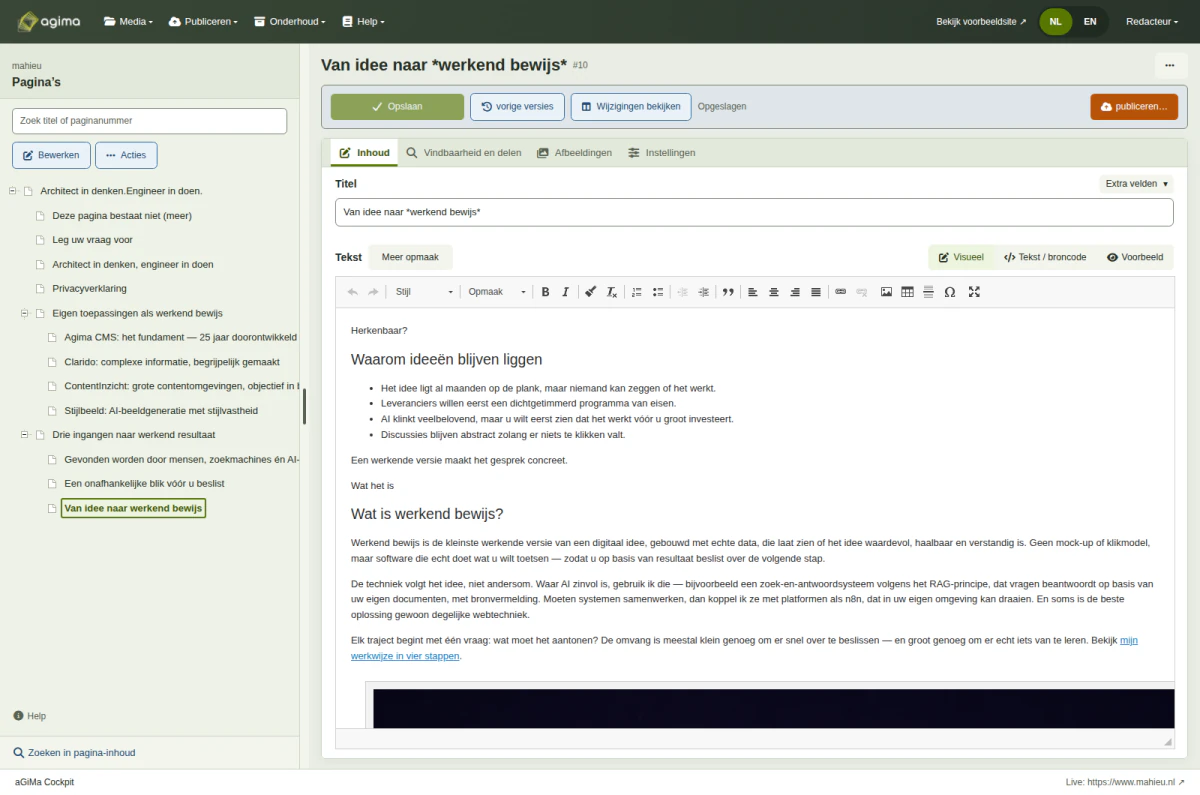This screenshot has height=795, width=1200.
Task: Switch to the Afbeeldingen tab
Action: coord(574,153)
